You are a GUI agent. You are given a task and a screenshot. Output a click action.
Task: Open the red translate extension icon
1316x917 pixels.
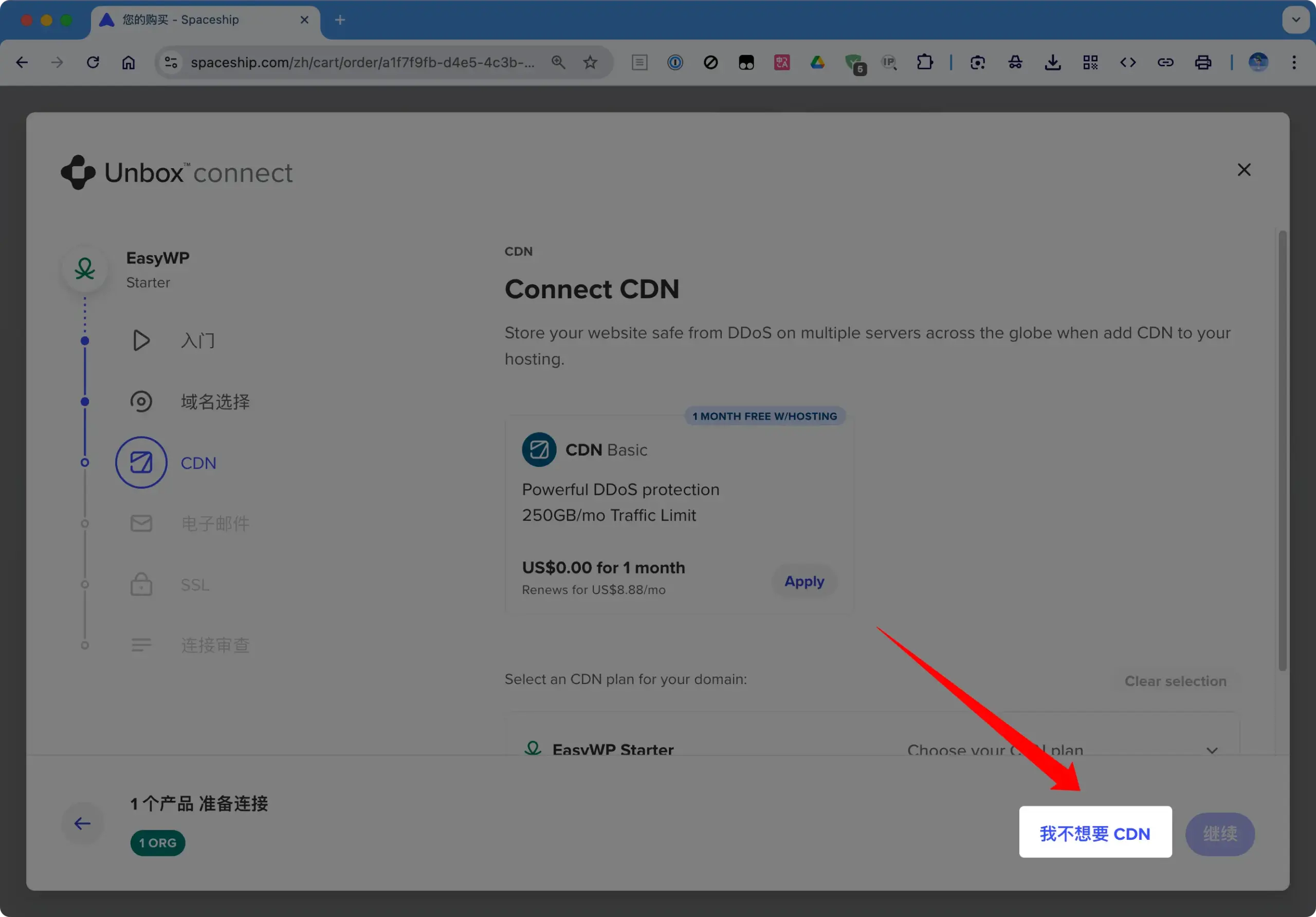click(782, 63)
